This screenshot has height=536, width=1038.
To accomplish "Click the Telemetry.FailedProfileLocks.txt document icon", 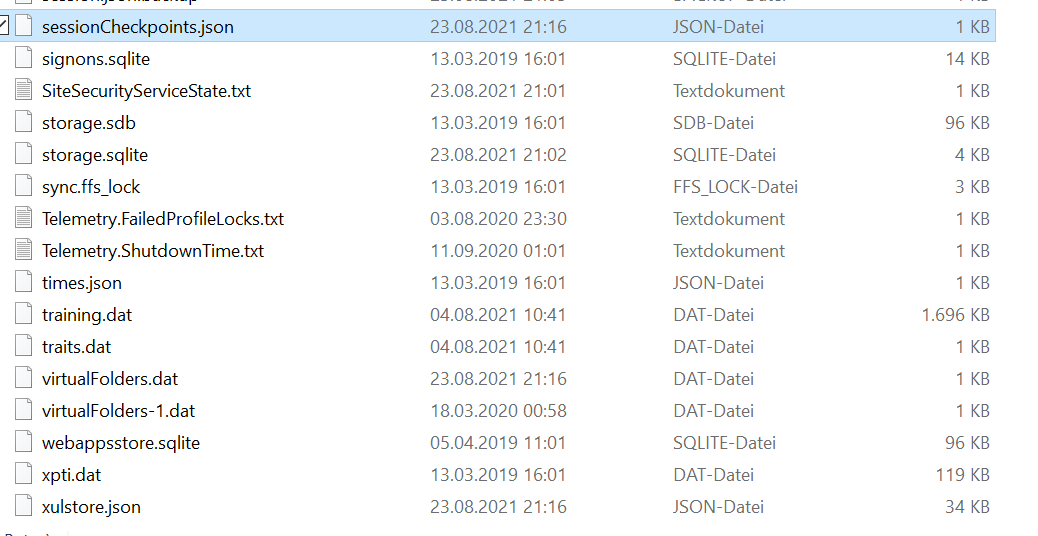I will click(x=23, y=219).
